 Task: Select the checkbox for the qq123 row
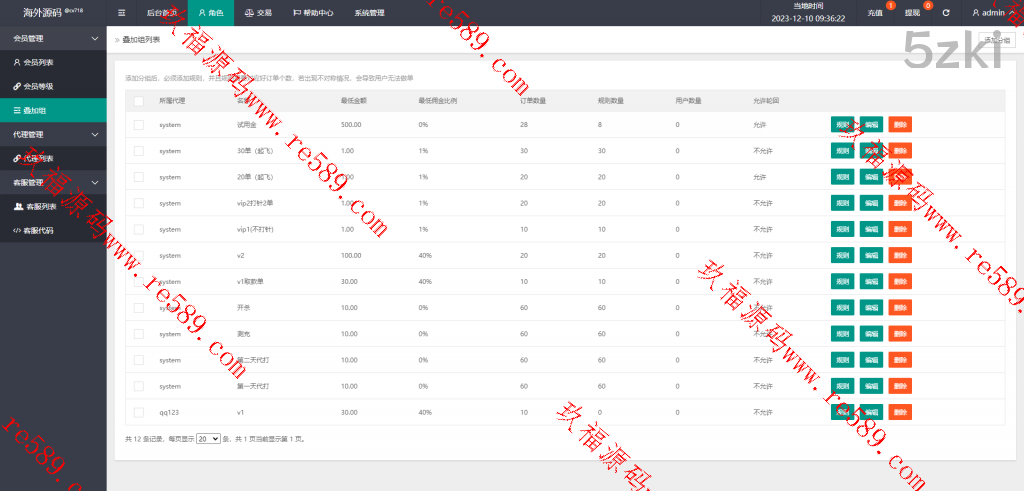(x=139, y=412)
